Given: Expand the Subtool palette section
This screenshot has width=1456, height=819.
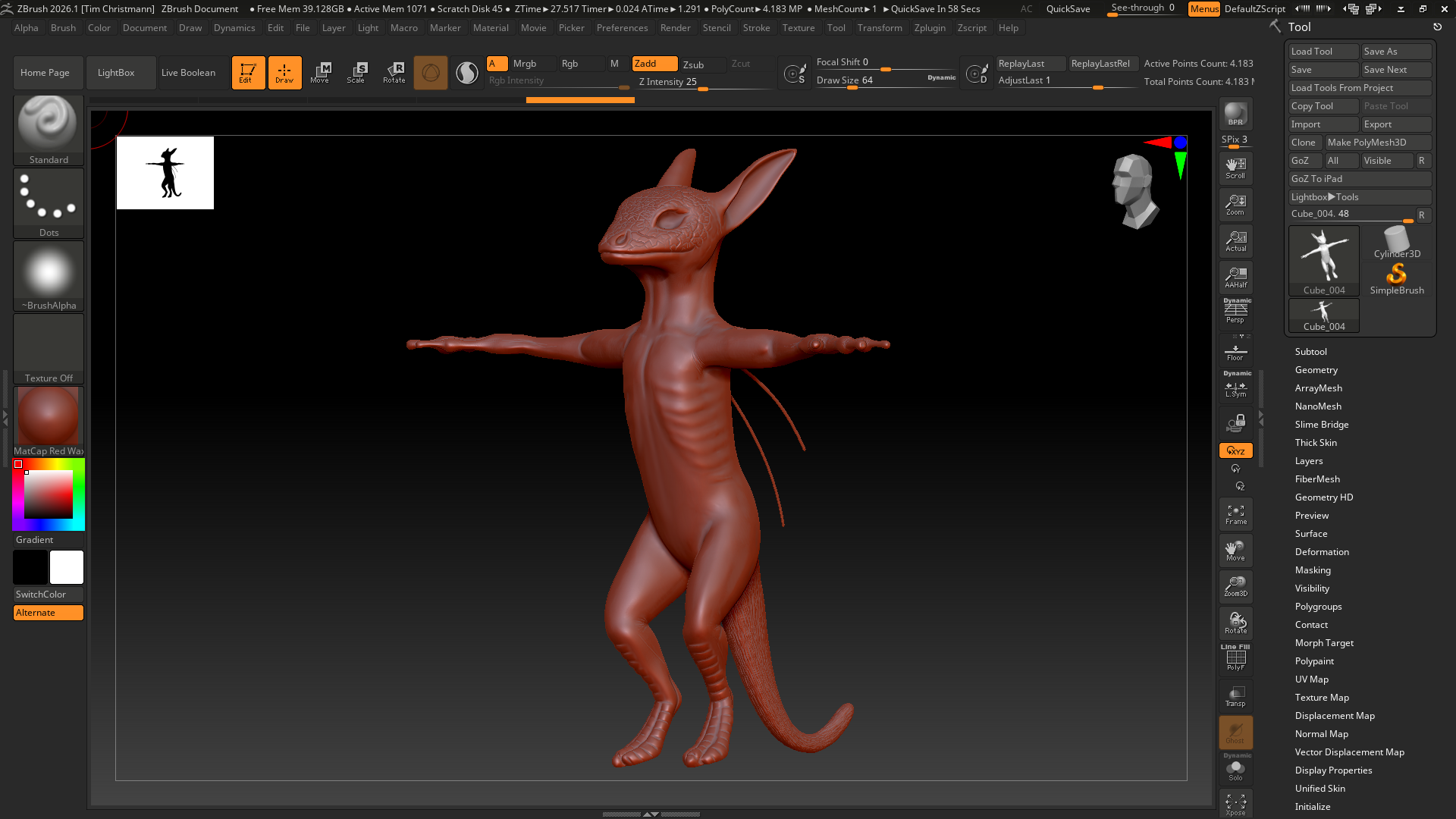Looking at the screenshot, I should point(1310,352).
